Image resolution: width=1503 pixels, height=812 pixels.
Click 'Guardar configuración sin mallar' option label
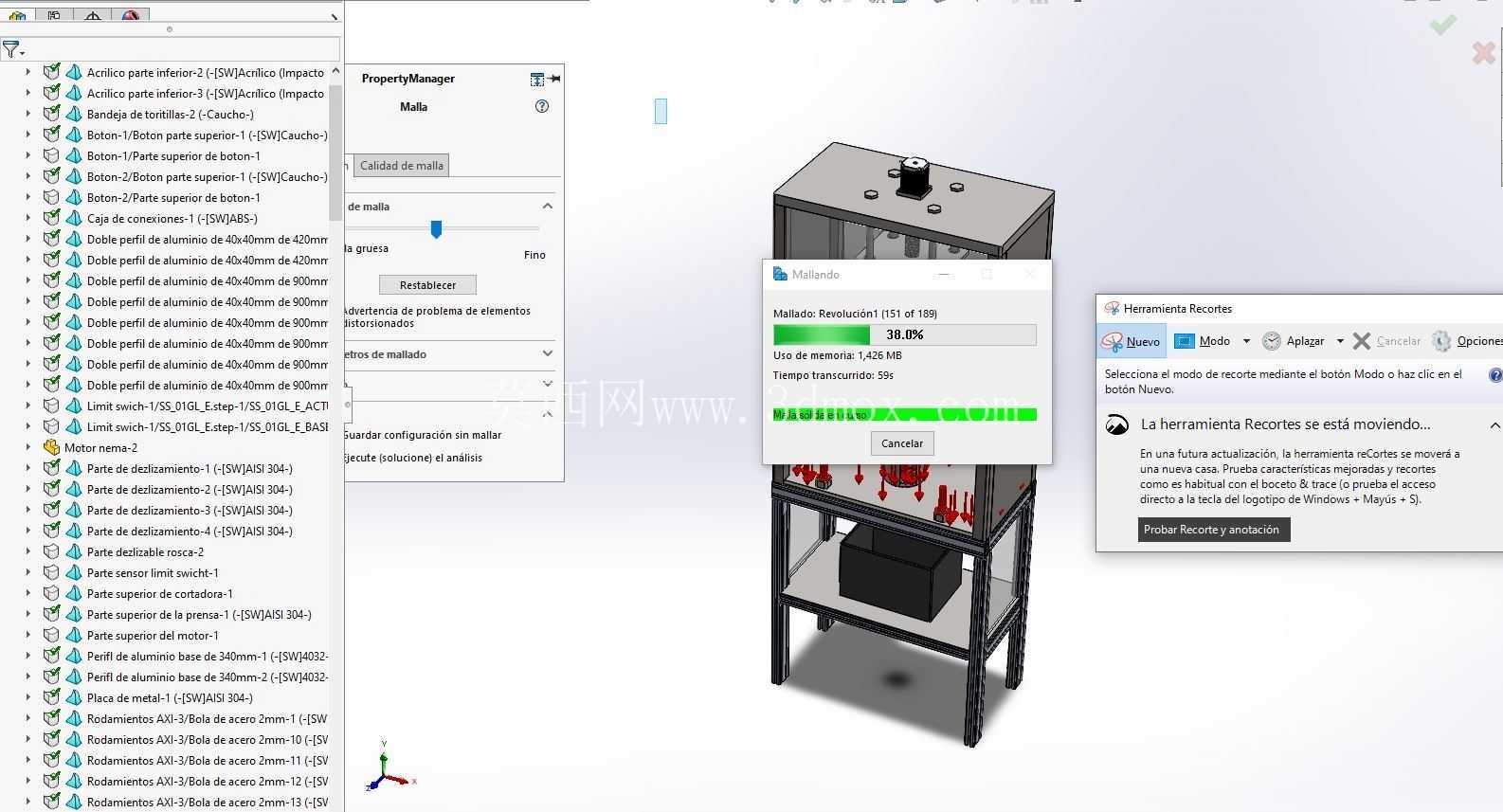pyautogui.click(x=423, y=435)
